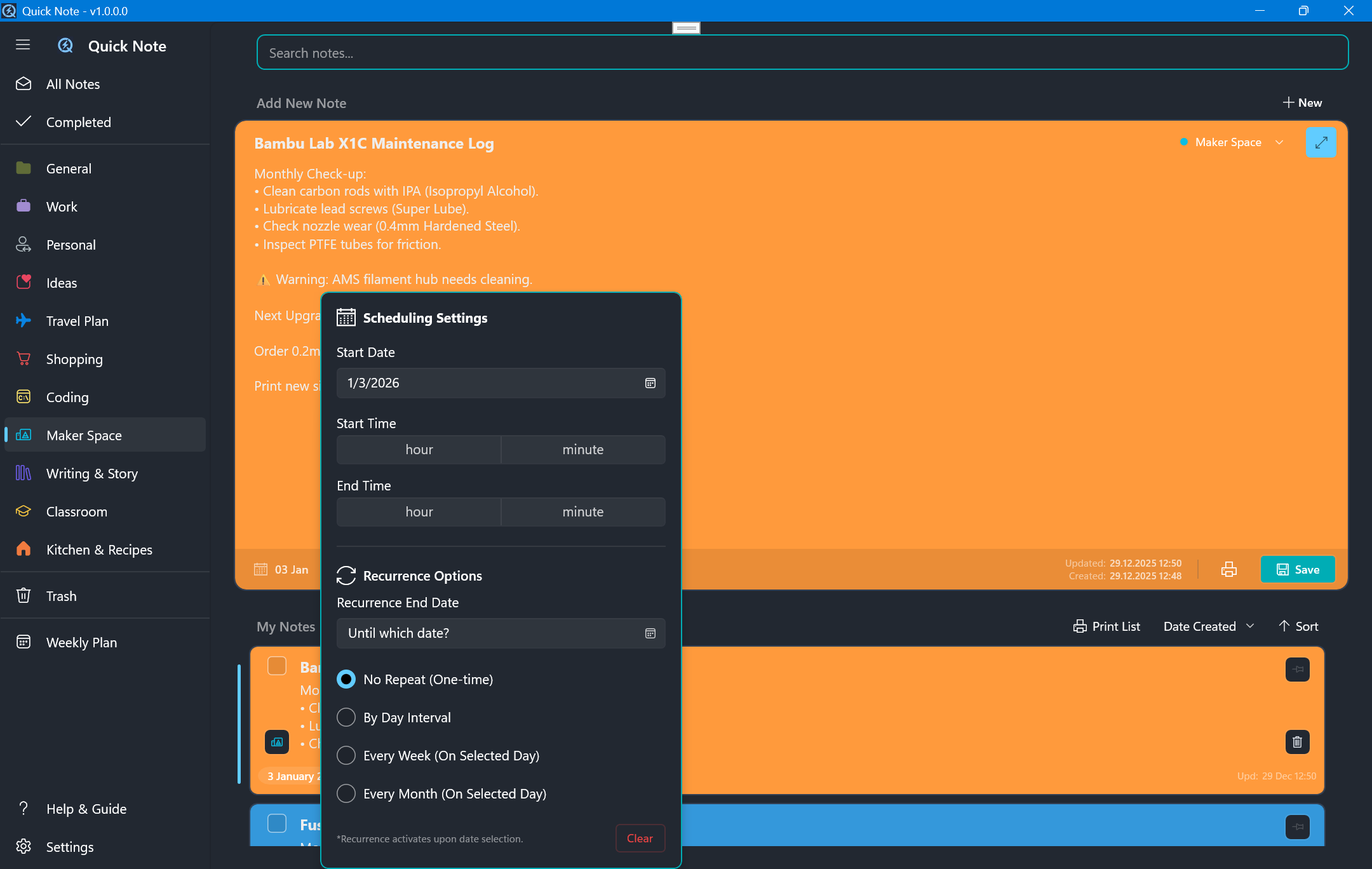The image size is (1372, 869).
Task: Click the red Clear button
Action: coord(640,838)
